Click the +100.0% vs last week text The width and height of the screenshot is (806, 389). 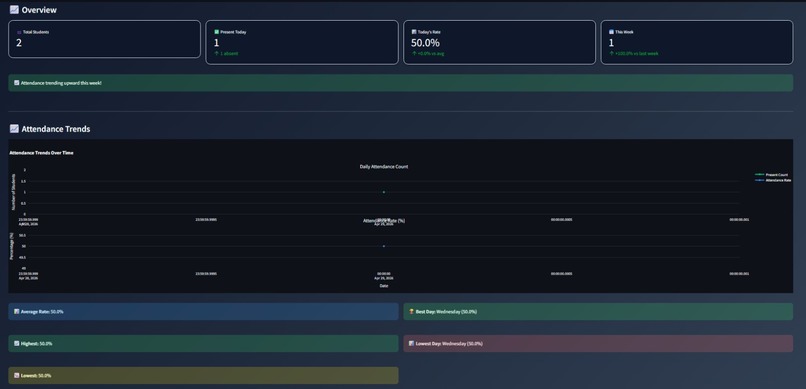636,53
